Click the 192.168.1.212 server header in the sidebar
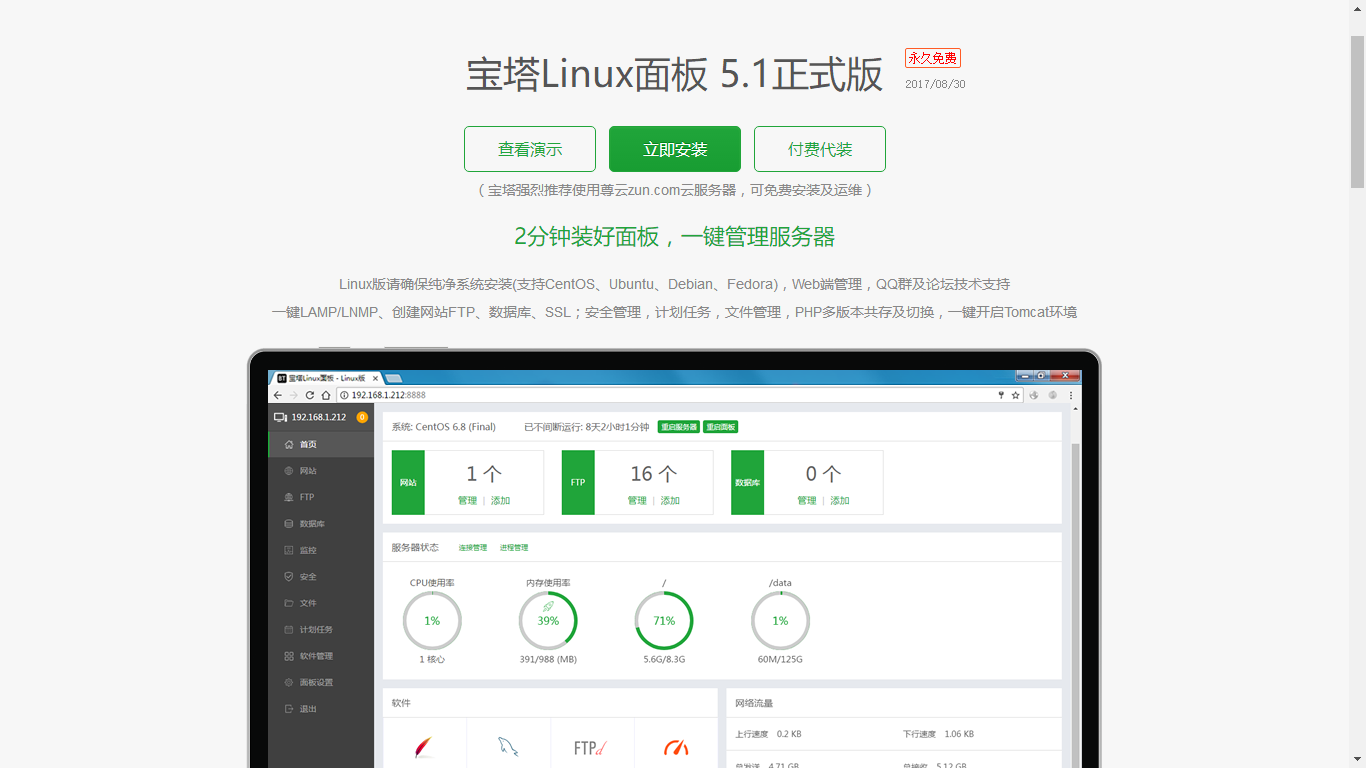The height and width of the screenshot is (768, 1366). pos(320,417)
